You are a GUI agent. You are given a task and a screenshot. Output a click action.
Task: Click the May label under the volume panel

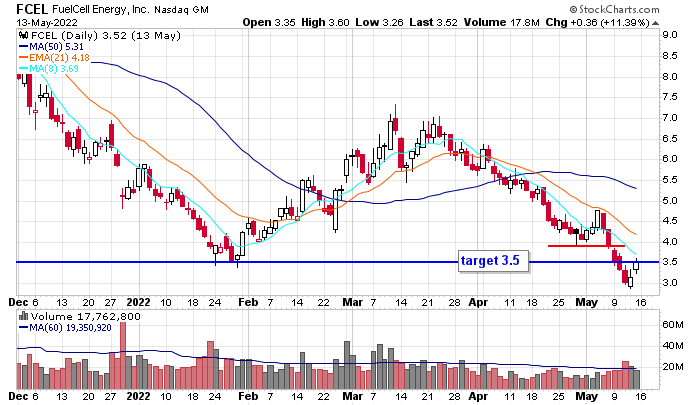[x=587, y=396]
